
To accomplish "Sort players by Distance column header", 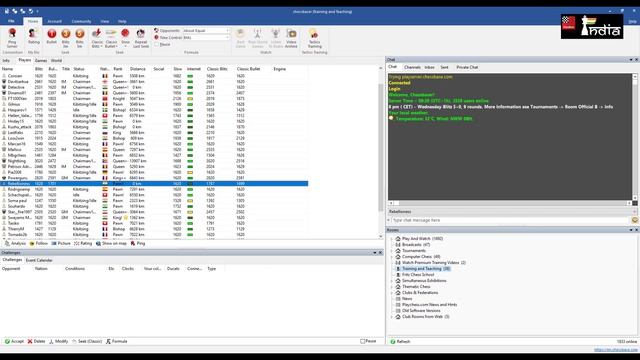I will (x=138, y=69).
